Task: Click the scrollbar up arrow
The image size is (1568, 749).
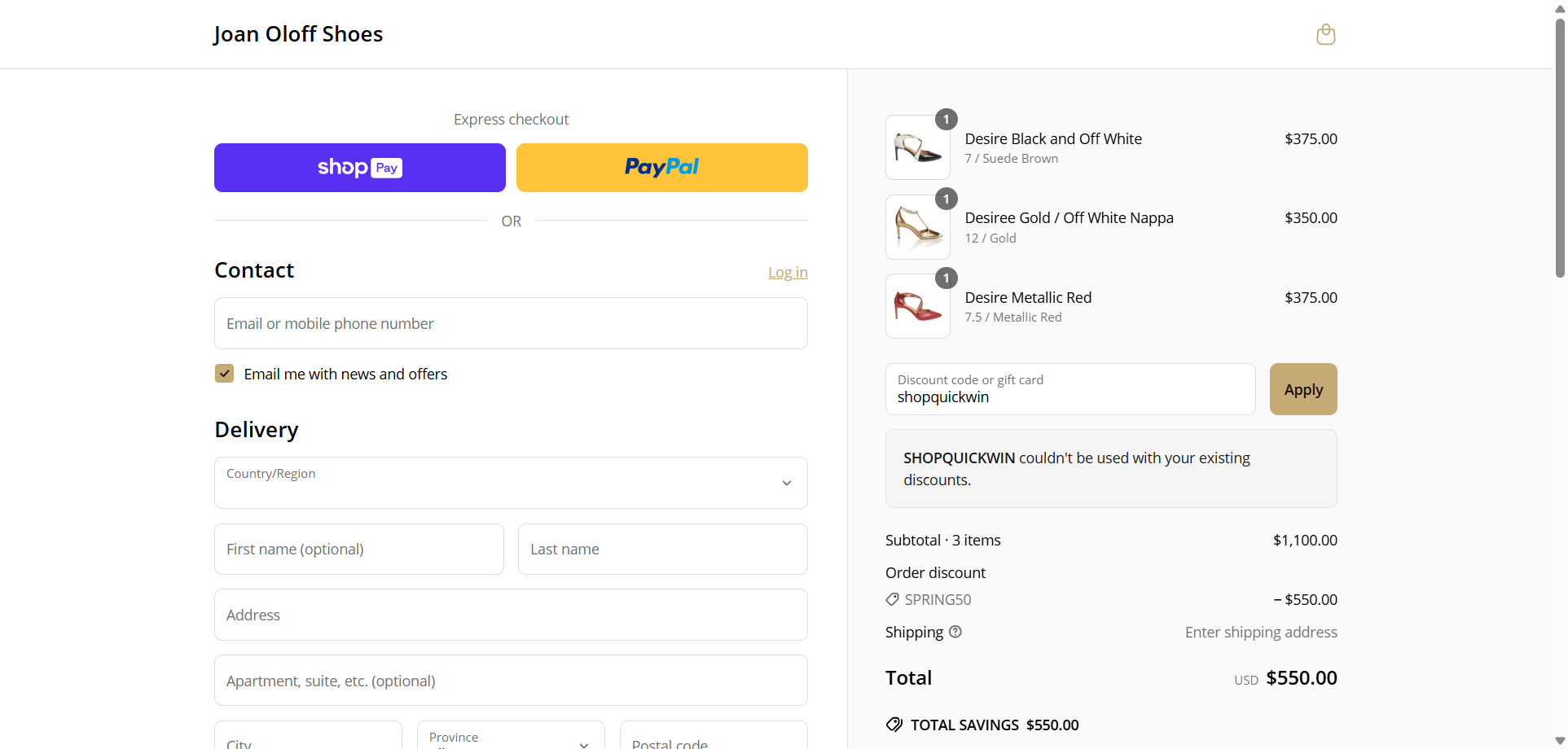Action: [1560, 8]
